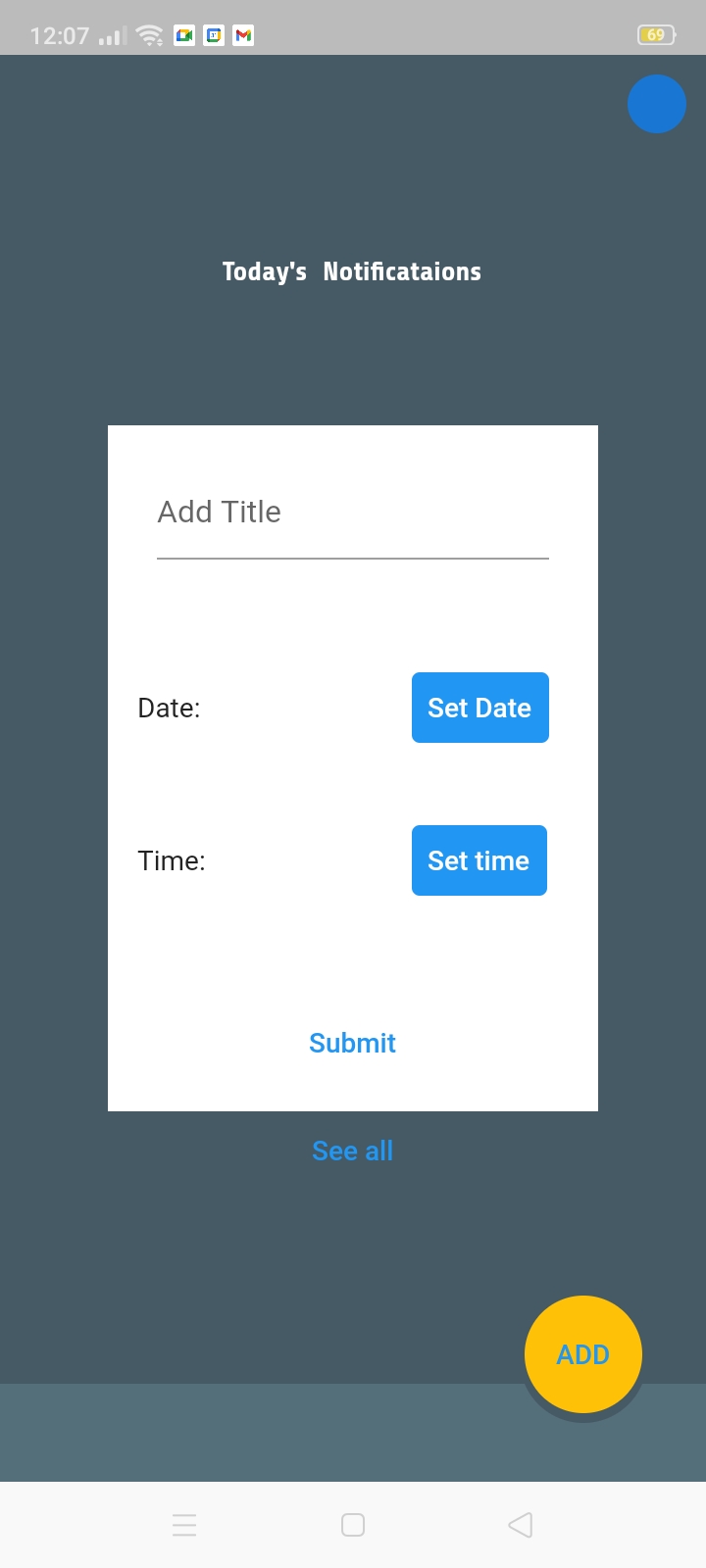Click the Time: label
The height and width of the screenshot is (1568, 706).
pyautogui.click(x=172, y=860)
